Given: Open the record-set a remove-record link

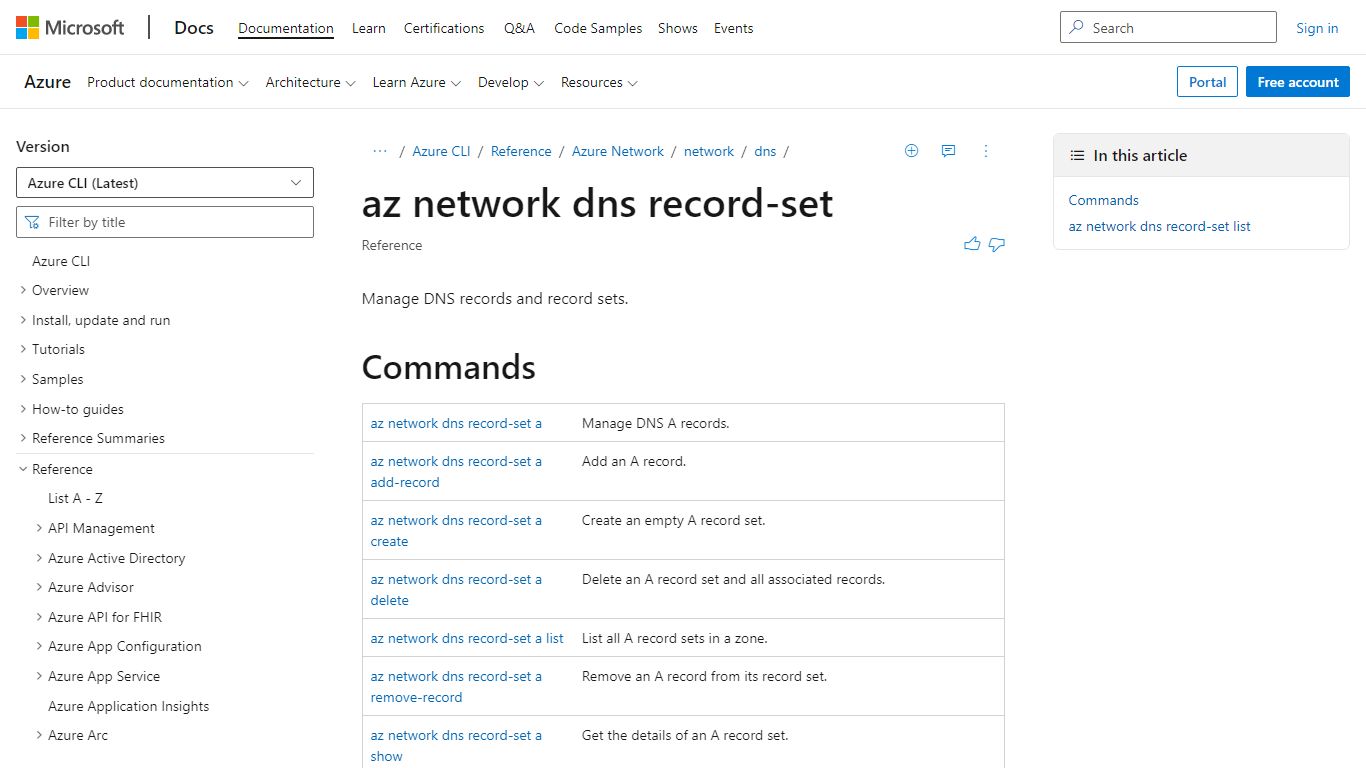Looking at the screenshot, I should tap(456, 686).
